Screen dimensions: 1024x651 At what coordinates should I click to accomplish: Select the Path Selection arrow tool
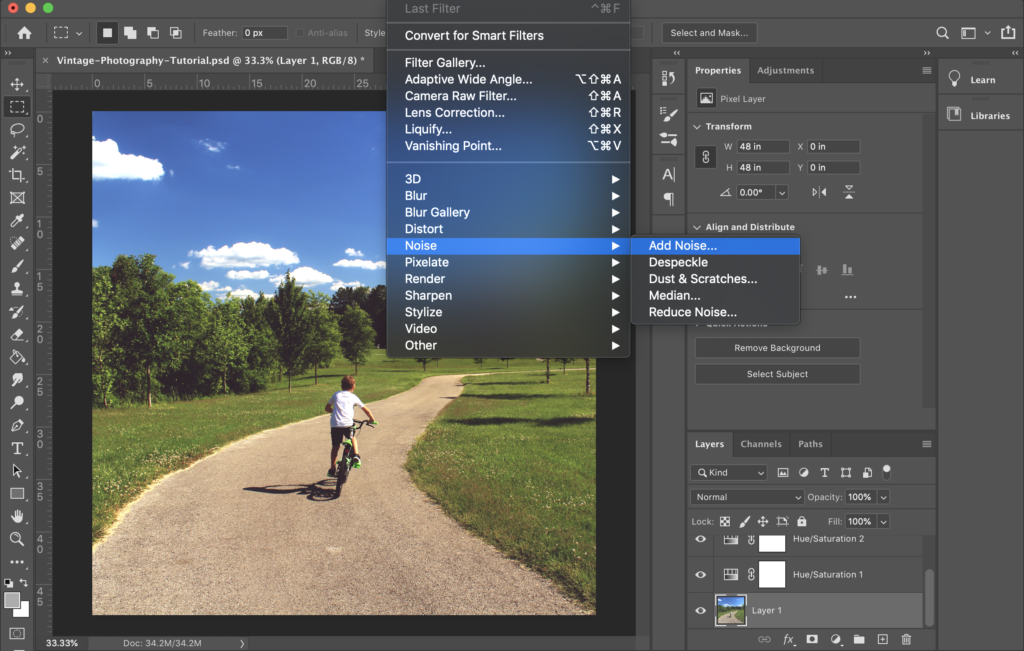[x=18, y=471]
